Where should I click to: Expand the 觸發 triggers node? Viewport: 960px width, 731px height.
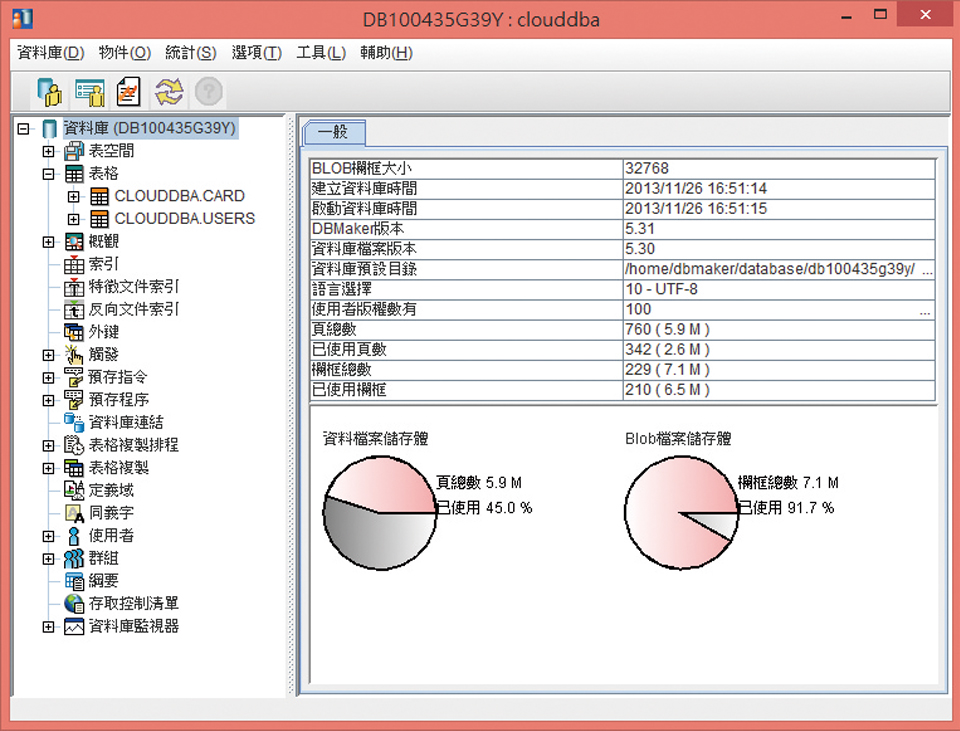pyautogui.click(x=49, y=353)
